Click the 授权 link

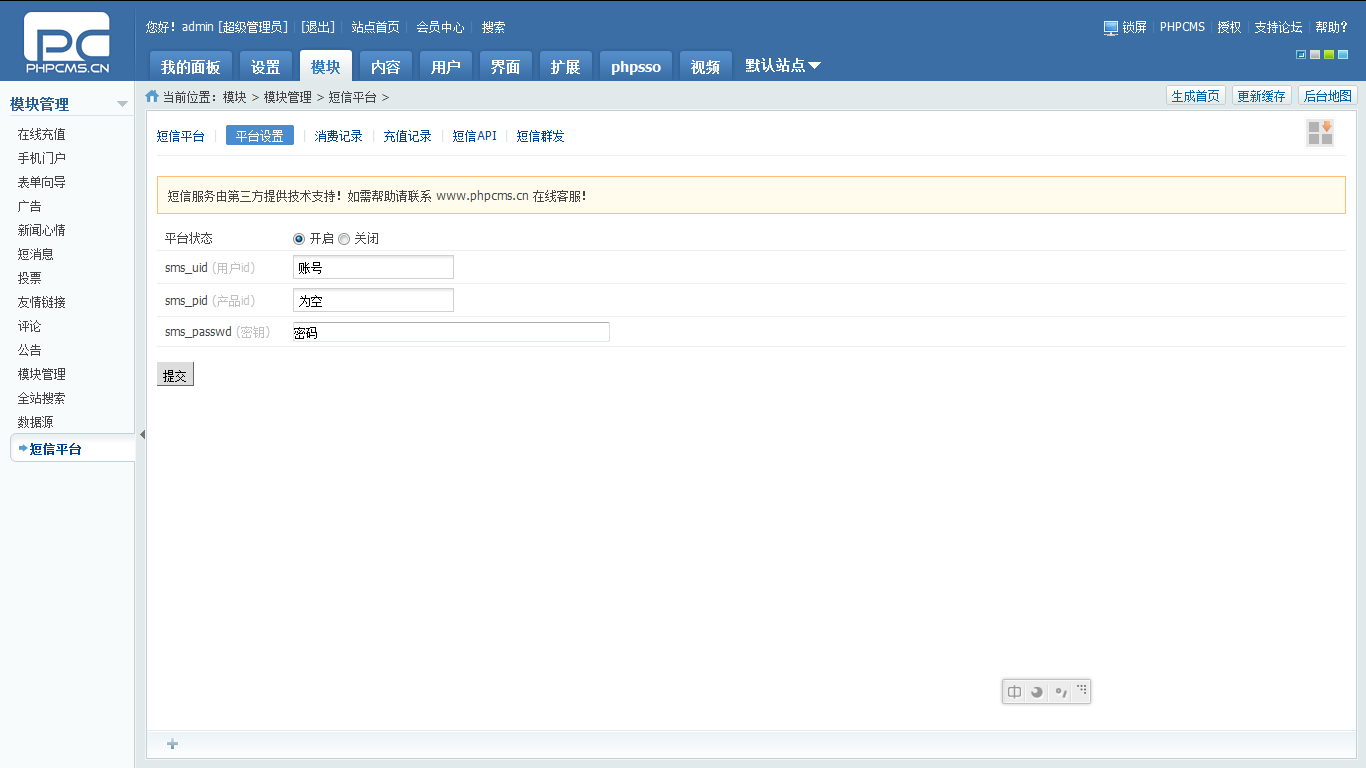coord(1229,27)
